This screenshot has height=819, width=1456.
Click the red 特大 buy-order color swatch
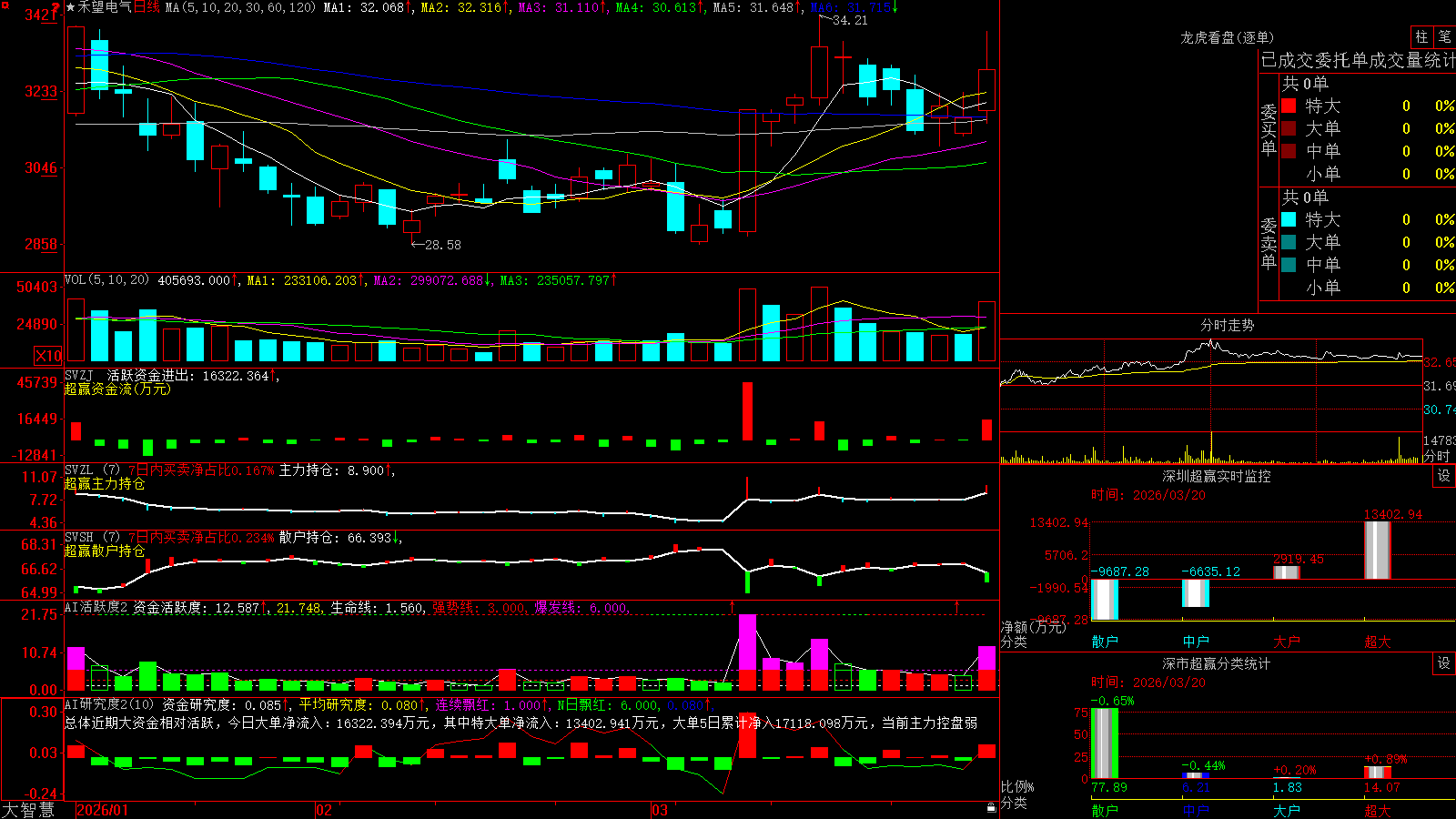point(1289,106)
